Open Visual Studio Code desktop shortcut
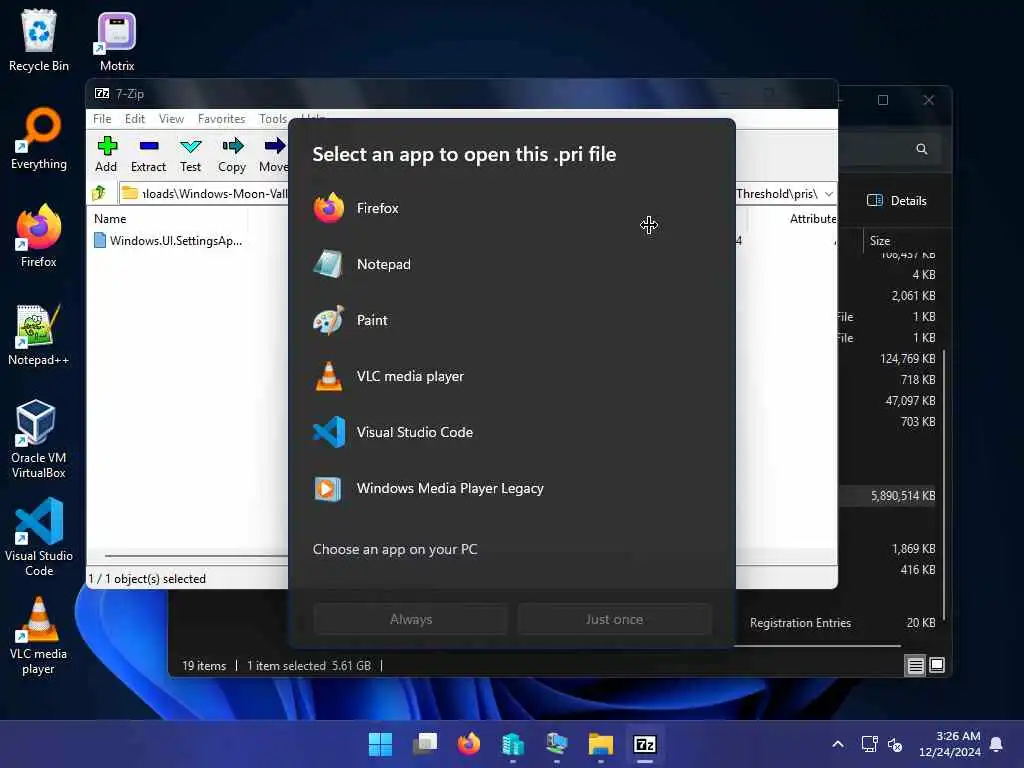The image size is (1024, 768). pyautogui.click(x=39, y=537)
